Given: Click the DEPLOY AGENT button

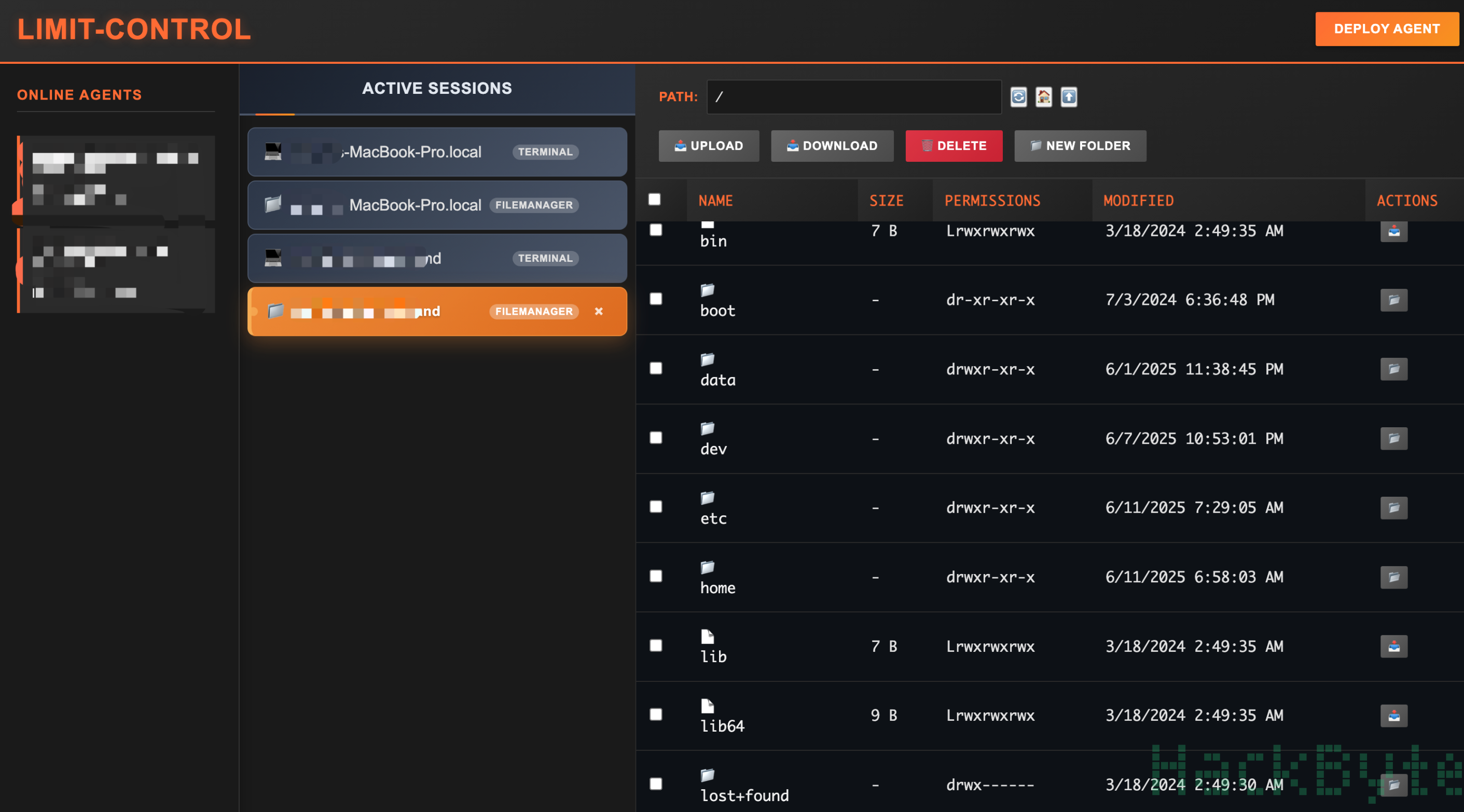Looking at the screenshot, I should coord(1387,29).
